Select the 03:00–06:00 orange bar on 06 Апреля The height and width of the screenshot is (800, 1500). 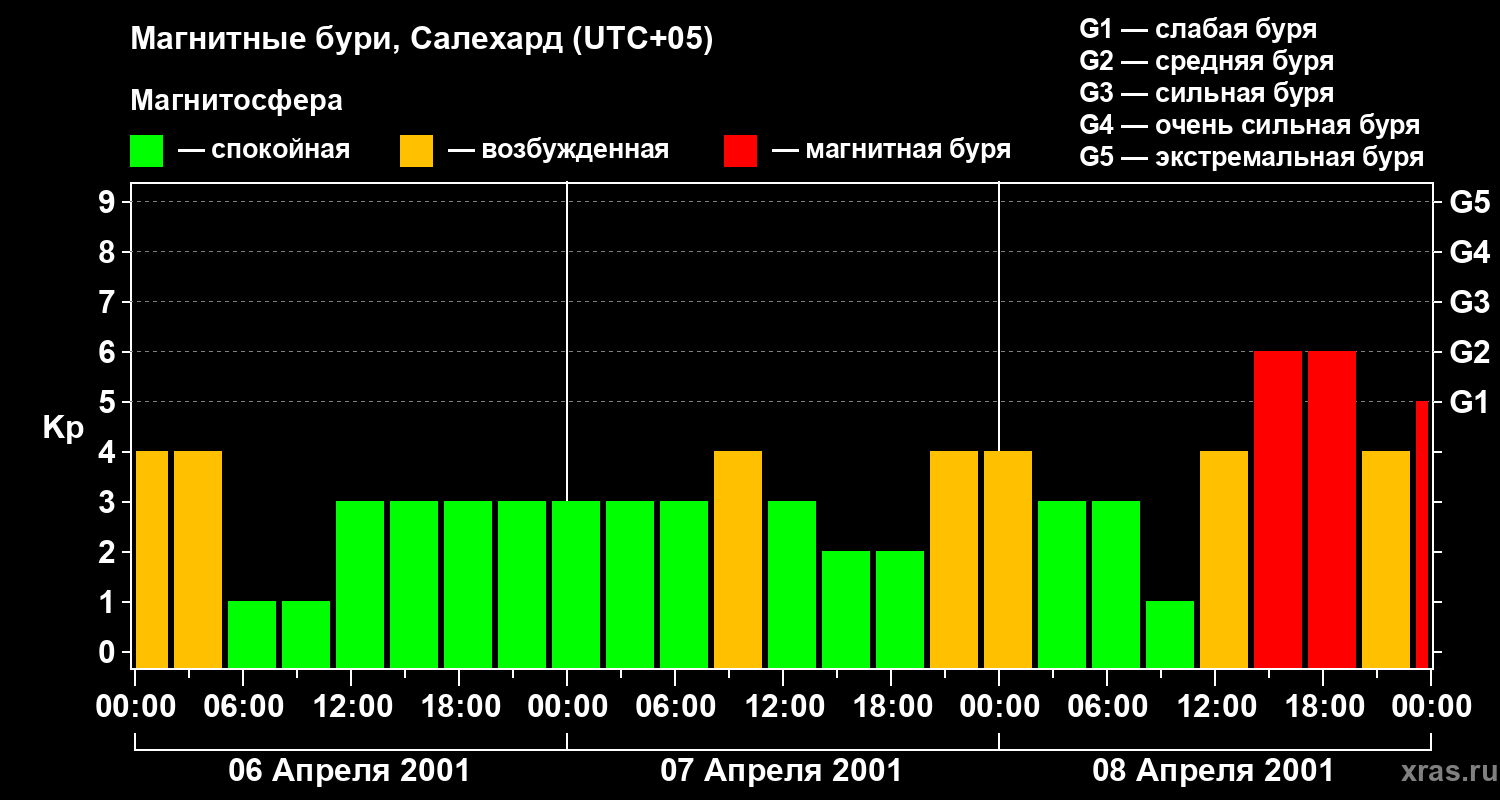coord(198,560)
